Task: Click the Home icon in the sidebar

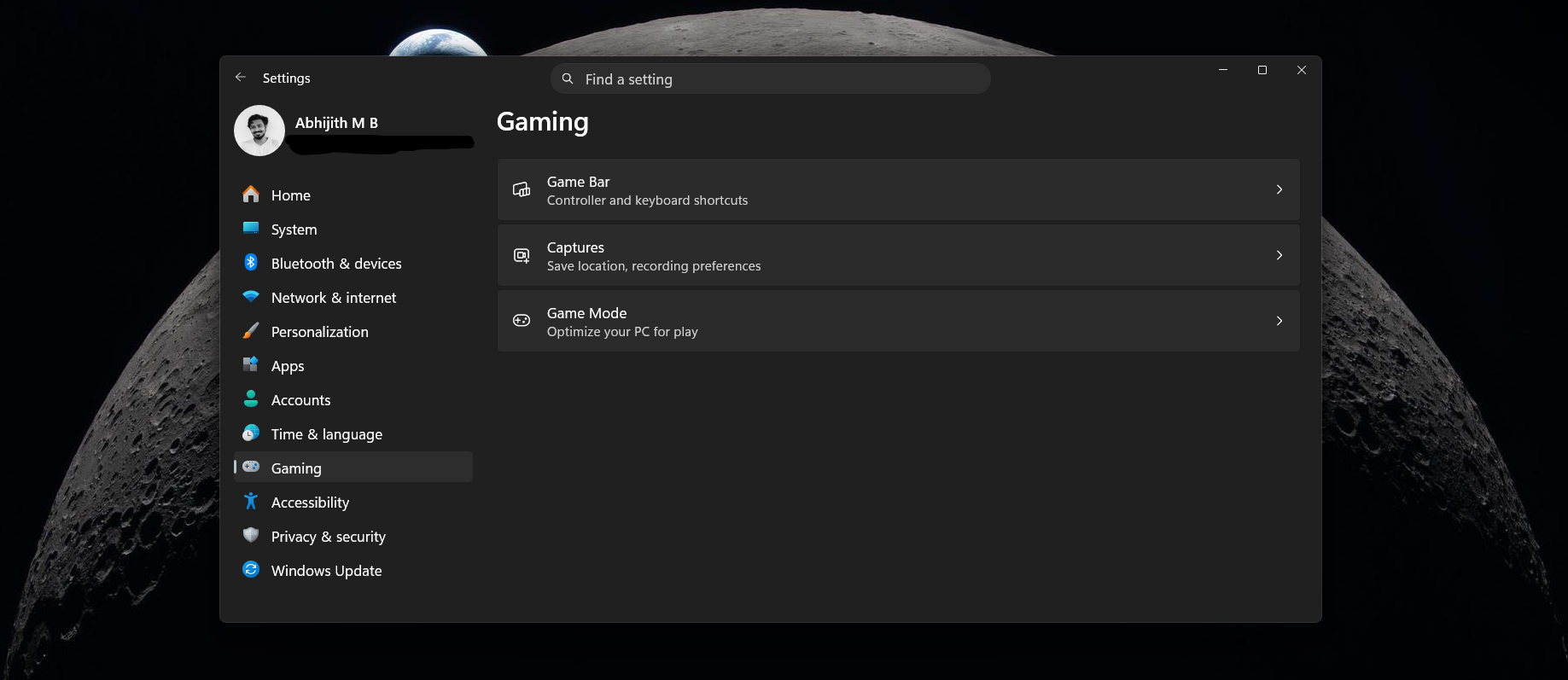Action: [251, 195]
